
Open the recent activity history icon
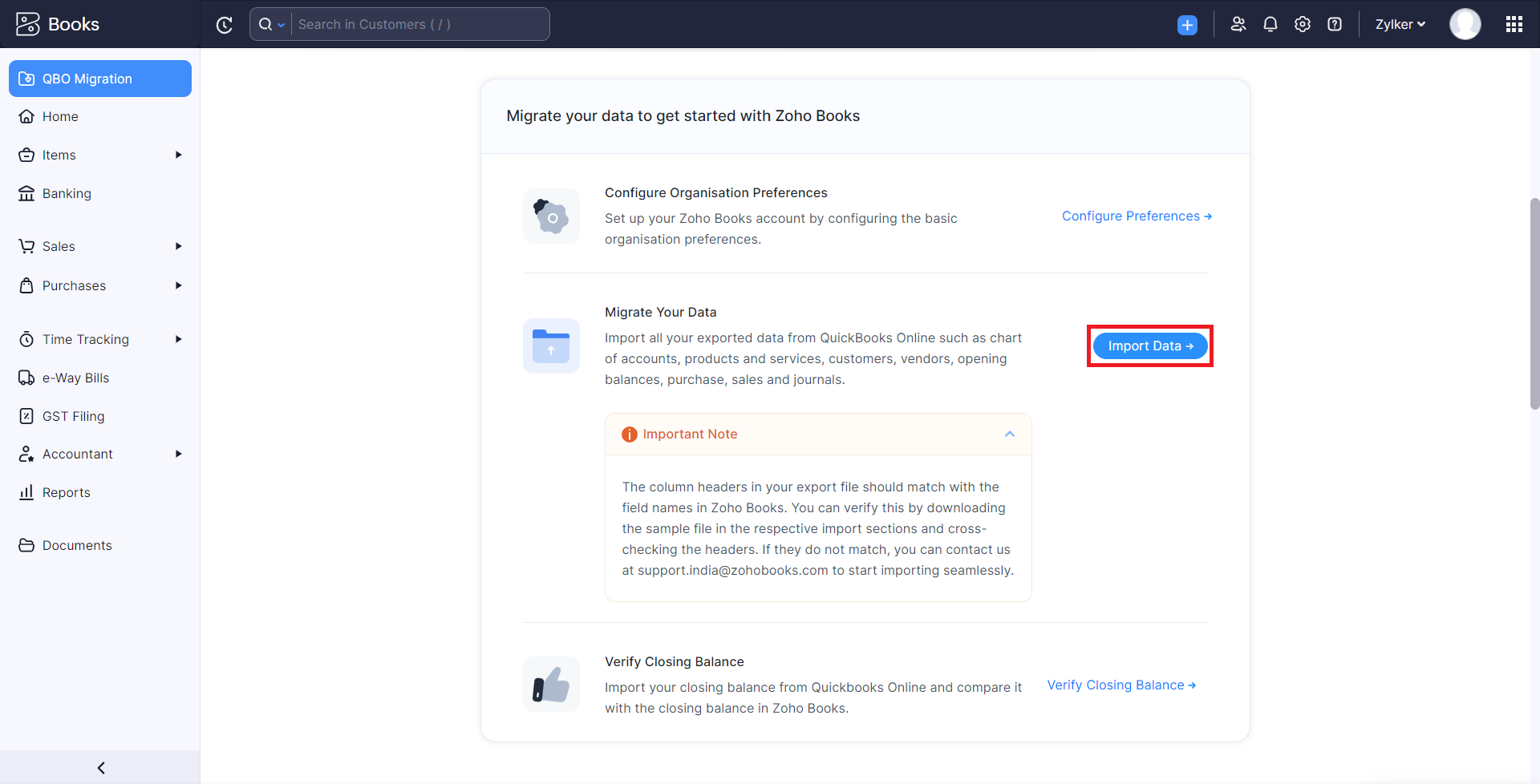point(225,25)
